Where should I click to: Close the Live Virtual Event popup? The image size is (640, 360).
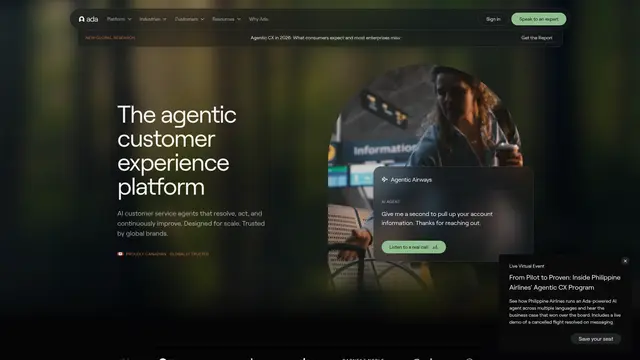coord(625,261)
